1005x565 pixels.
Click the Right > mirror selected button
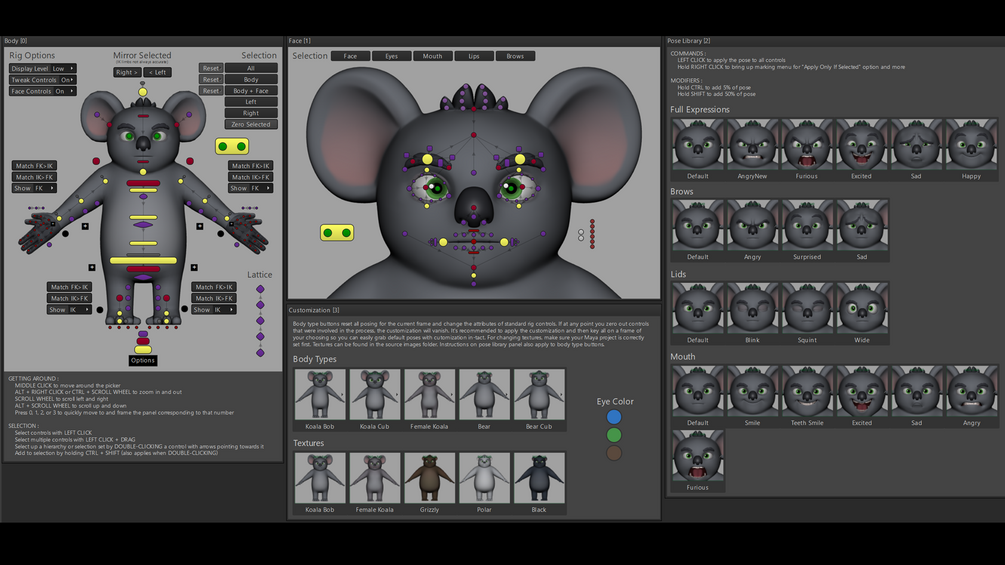coord(127,72)
